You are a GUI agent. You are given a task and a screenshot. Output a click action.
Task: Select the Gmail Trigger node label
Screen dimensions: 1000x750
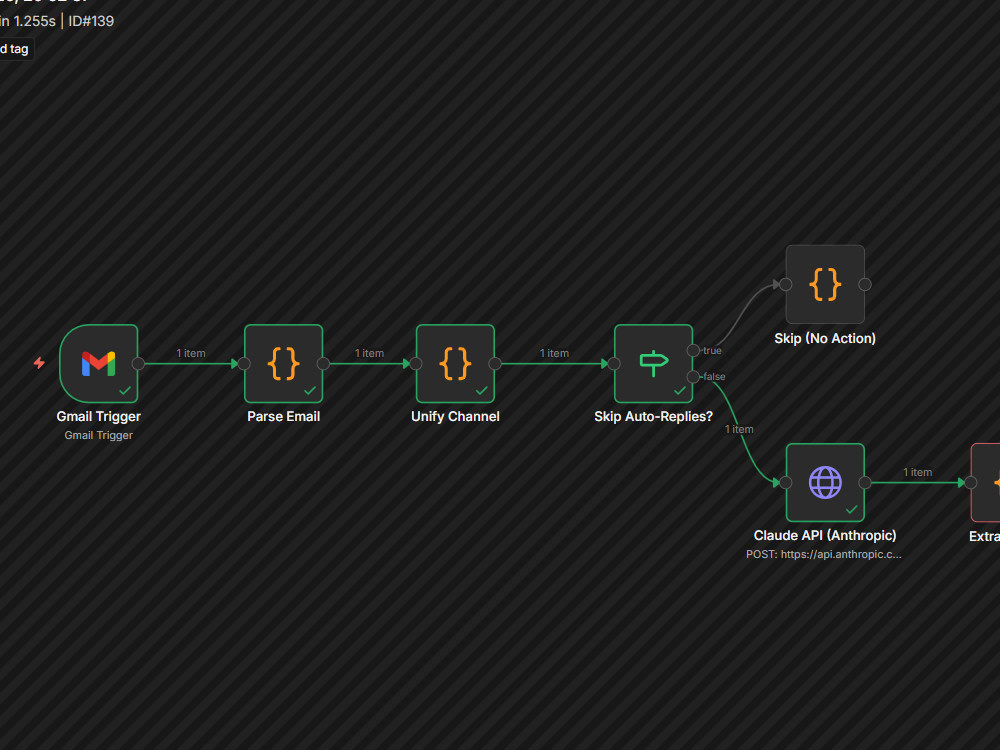[99, 416]
